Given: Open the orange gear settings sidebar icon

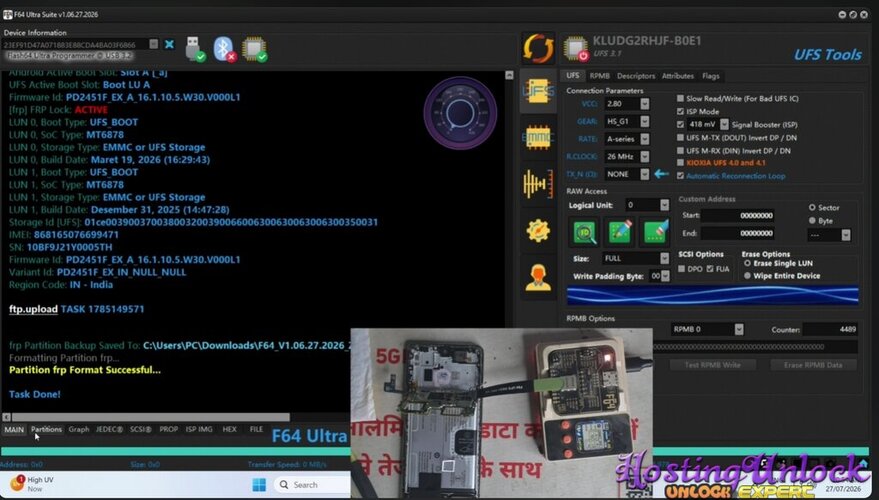Looking at the screenshot, I should click(x=538, y=230).
